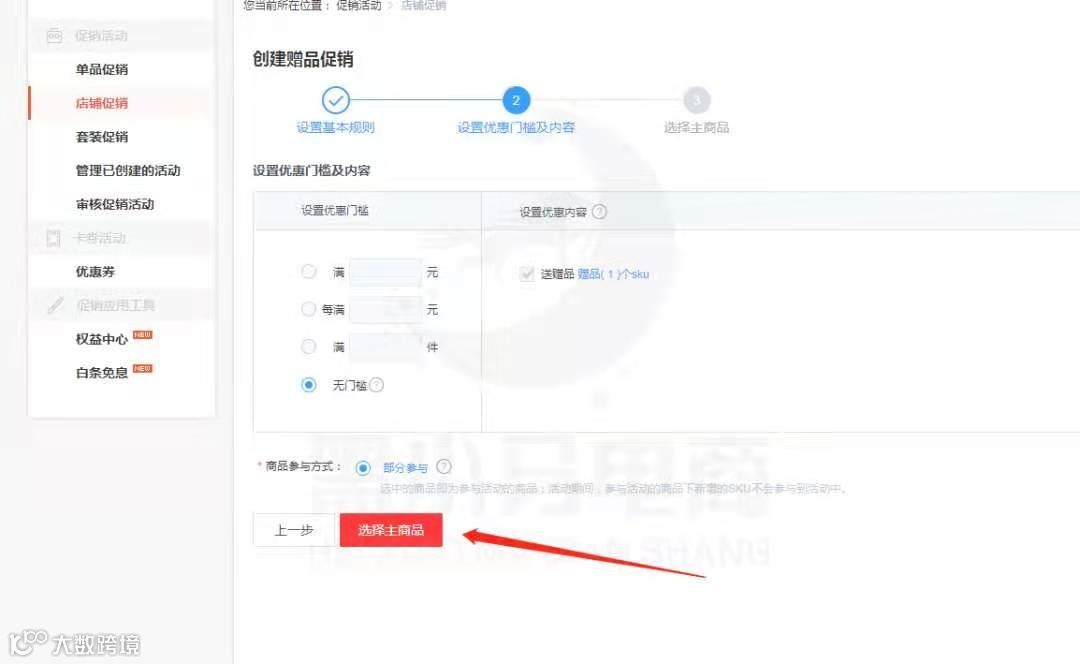The image size is (1080, 664).
Task: Select the 满 件 threshold radio button
Action: pos(309,346)
